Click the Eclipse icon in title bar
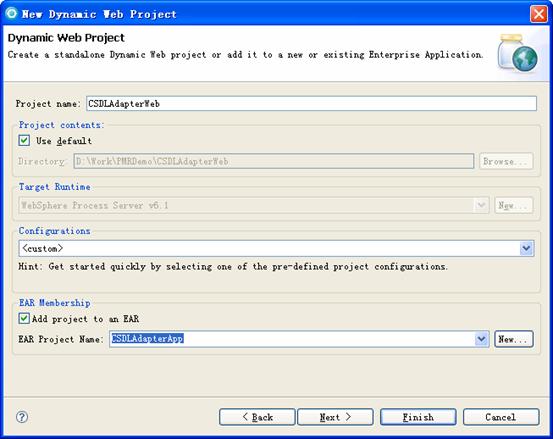 click(x=11, y=13)
